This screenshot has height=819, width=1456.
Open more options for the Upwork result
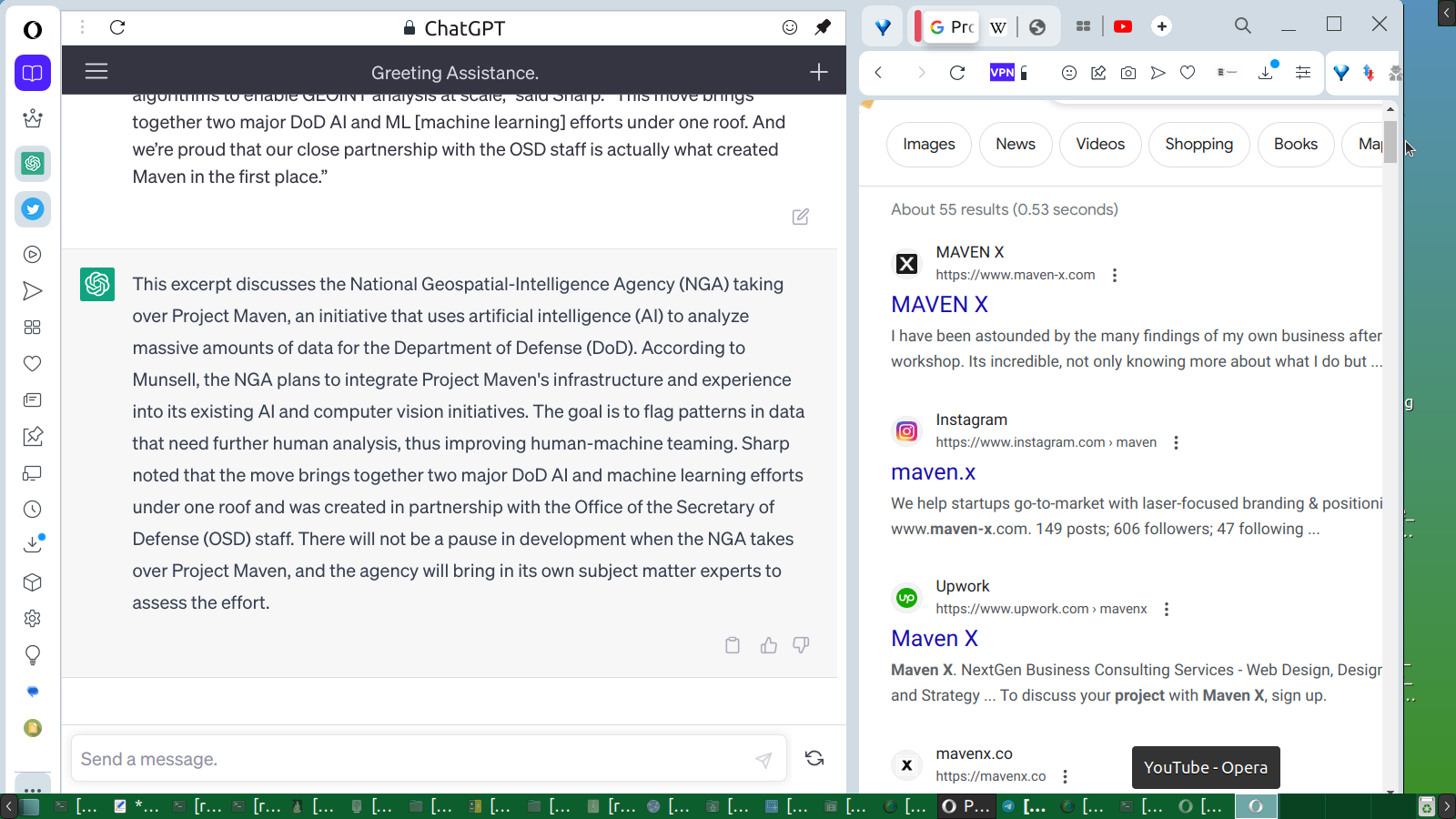coord(1167,609)
